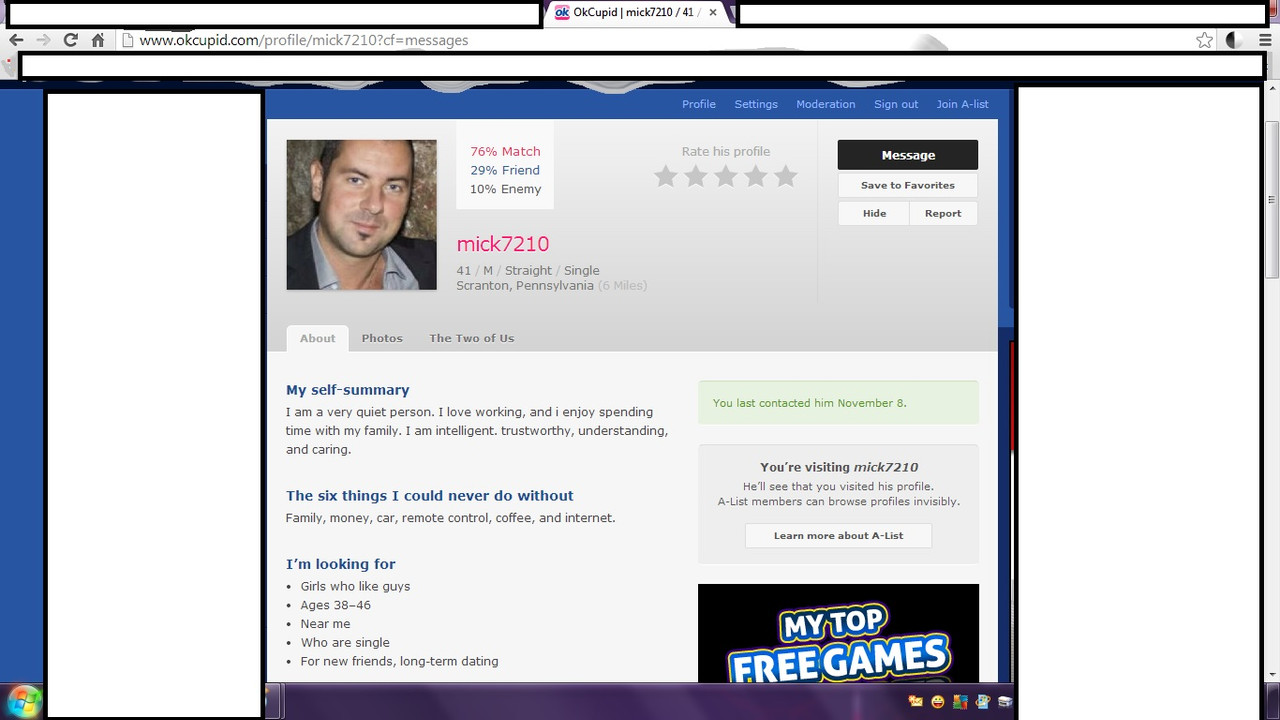
Task: Click The six things I could never do without heading
Action: (x=430, y=495)
